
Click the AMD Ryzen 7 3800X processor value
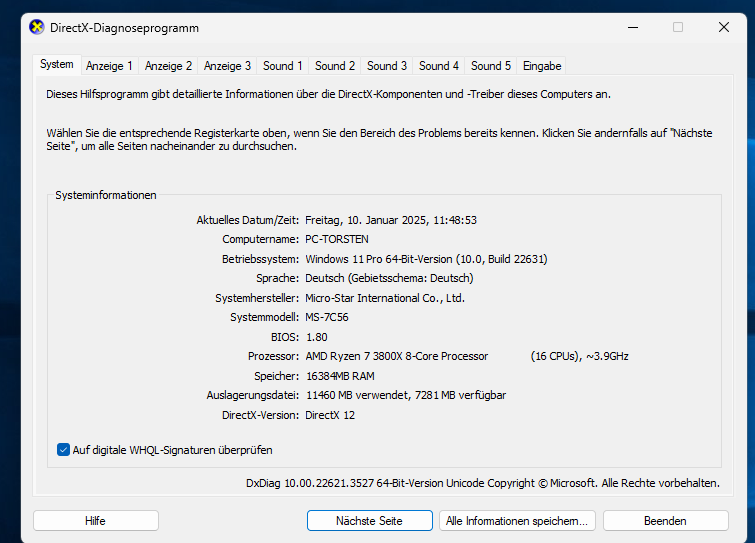tap(397, 356)
